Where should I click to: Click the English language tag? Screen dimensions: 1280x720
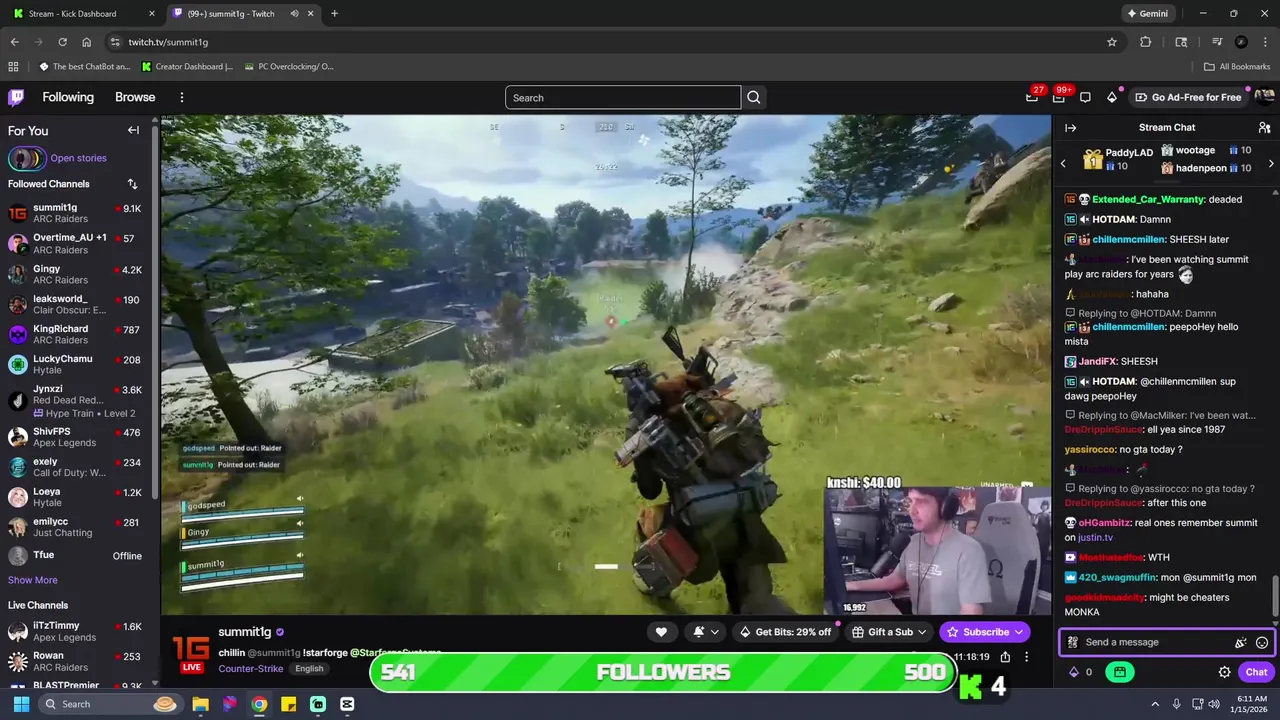point(309,669)
